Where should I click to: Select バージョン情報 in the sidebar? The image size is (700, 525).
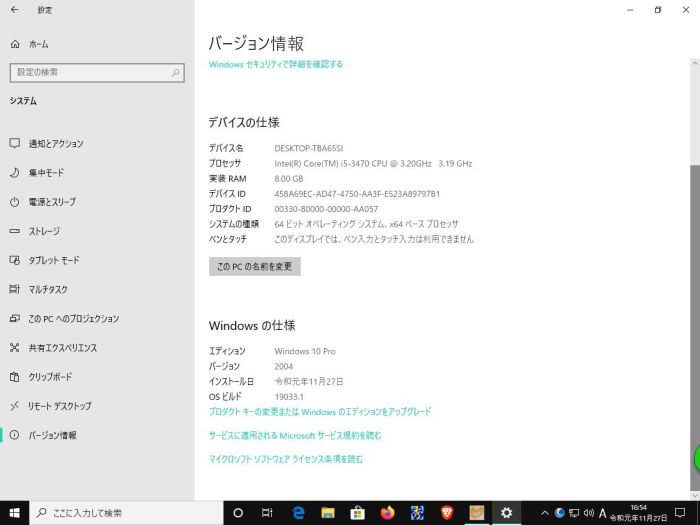click(x=52, y=435)
